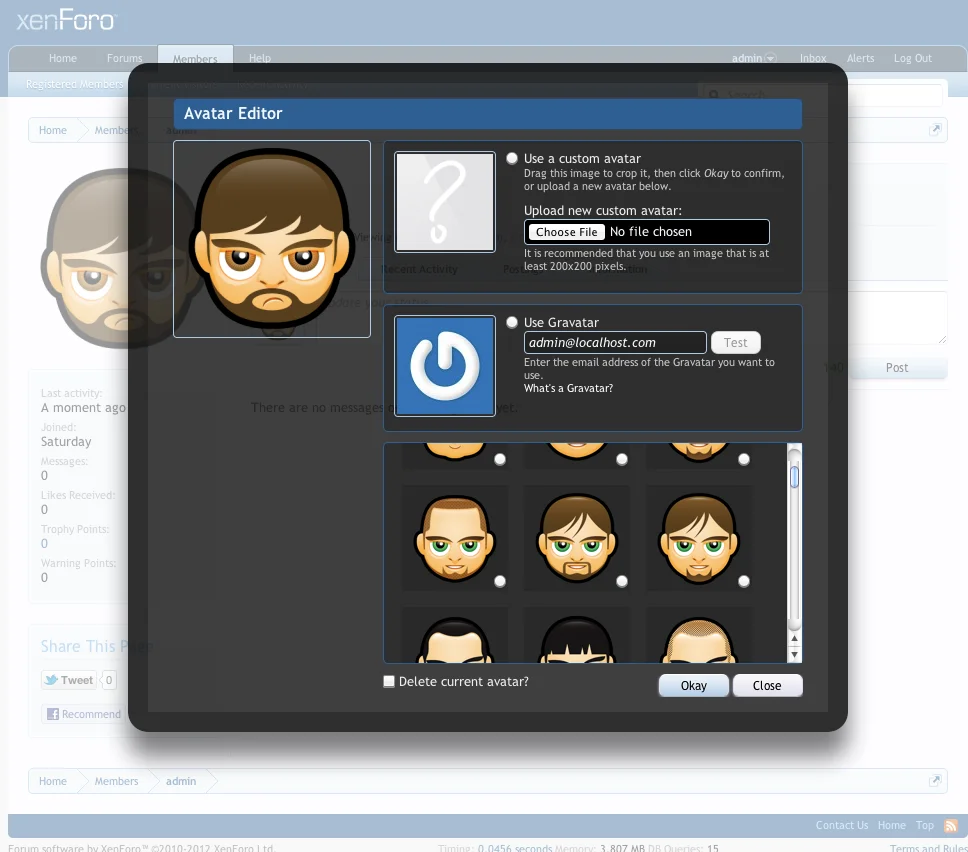The image size is (968, 852).
Task: Close the Avatar Editor dialog
Action: tap(767, 685)
